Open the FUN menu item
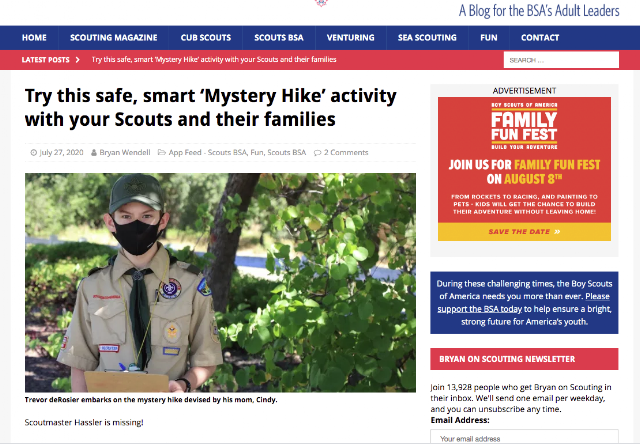This screenshot has width=640, height=444. coord(489,38)
